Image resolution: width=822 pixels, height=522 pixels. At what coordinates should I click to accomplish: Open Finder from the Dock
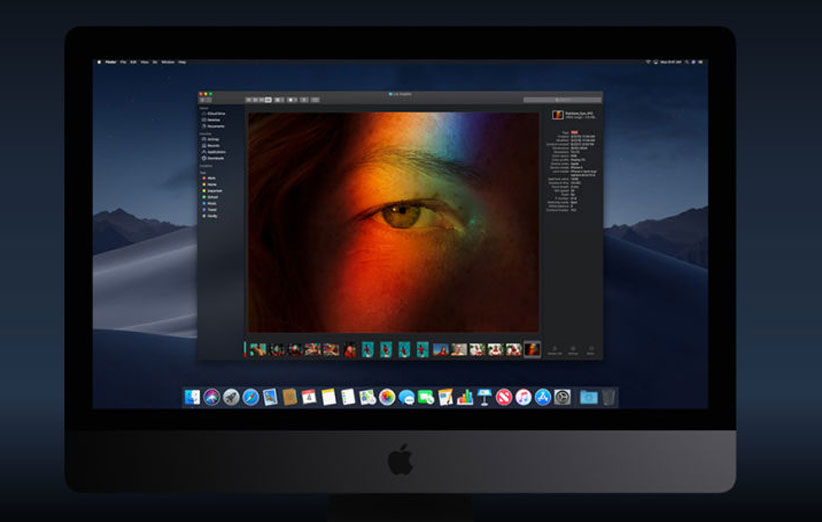click(x=192, y=397)
